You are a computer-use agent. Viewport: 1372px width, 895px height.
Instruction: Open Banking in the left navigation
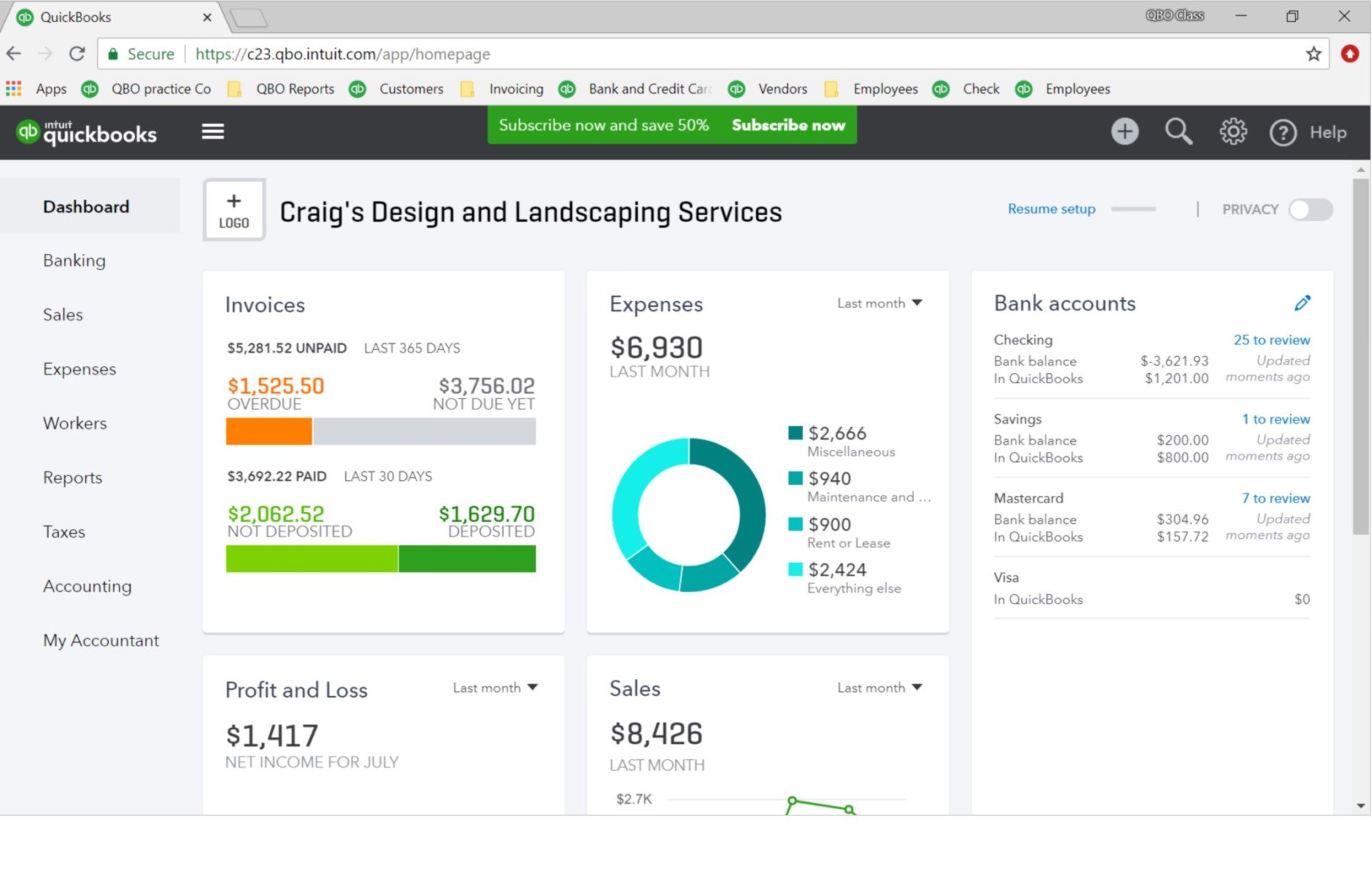coord(74,261)
